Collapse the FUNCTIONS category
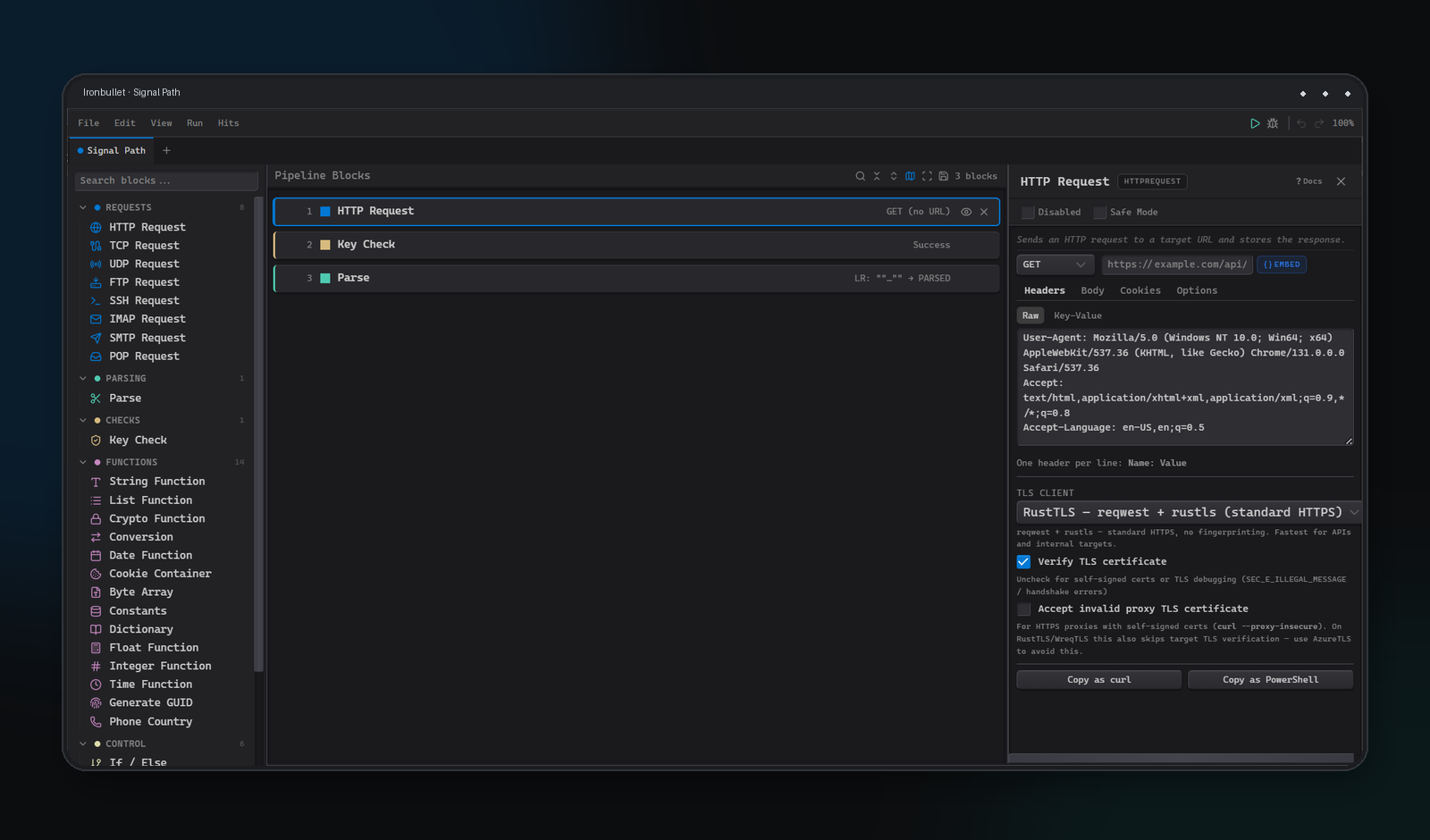Screen dimensions: 1430x840 83,463
